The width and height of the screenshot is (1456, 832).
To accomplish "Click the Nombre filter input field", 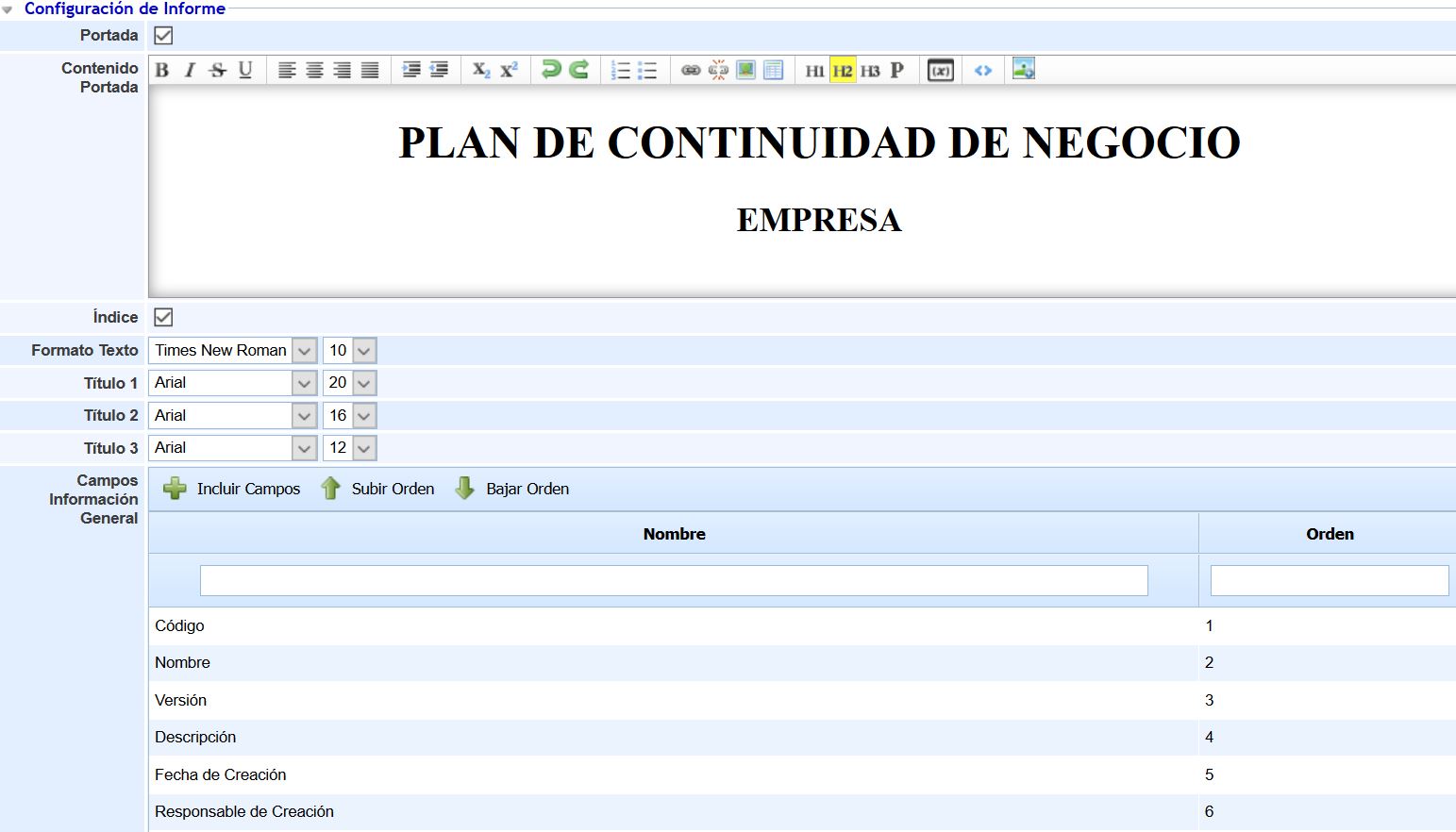I will coord(673,580).
